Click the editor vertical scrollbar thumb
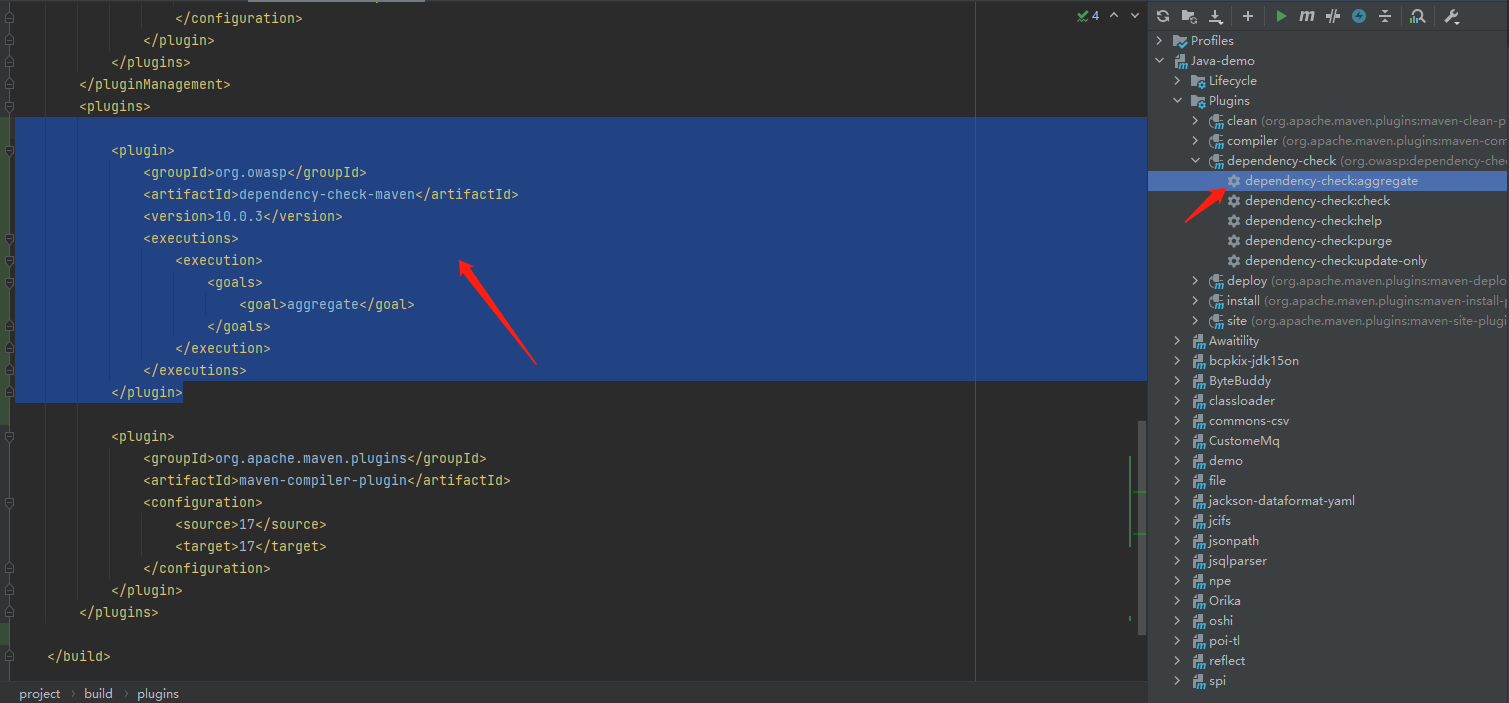 point(1141,525)
